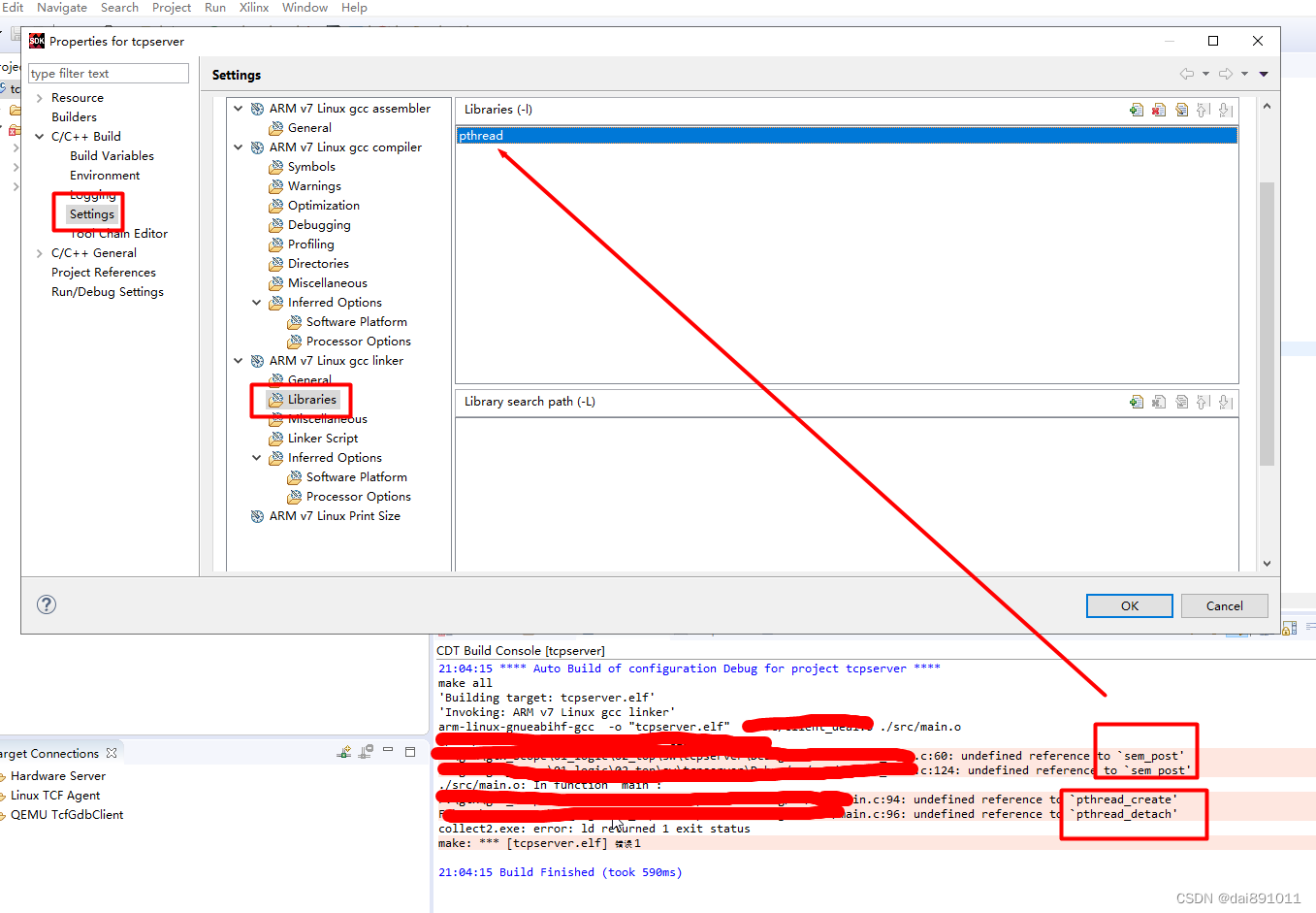Open the Xilinx menu
Image resolution: width=1316 pixels, height=913 pixels.
(x=254, y=8)
